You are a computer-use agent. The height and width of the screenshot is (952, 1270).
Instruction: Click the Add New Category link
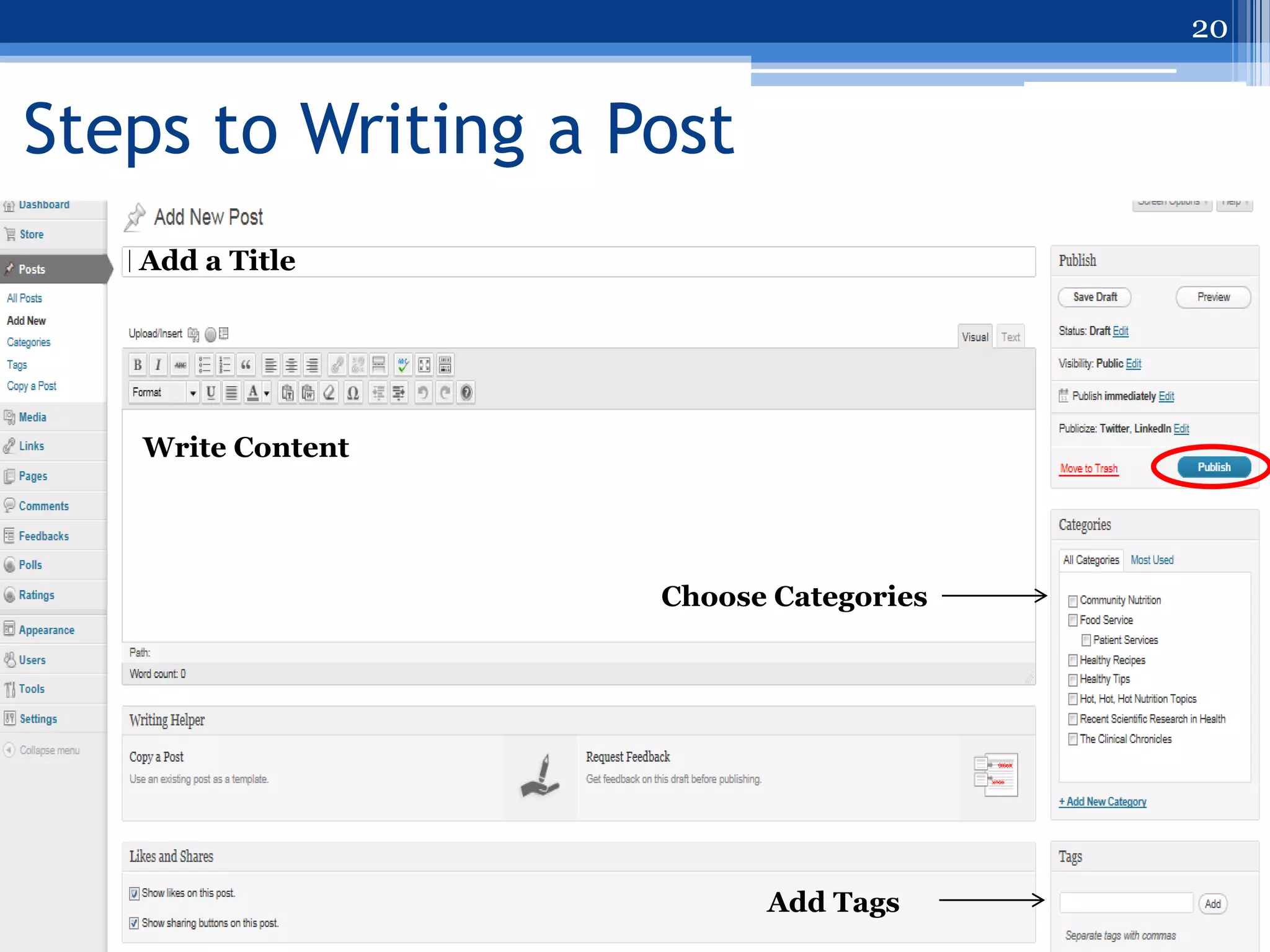[x=1103, y=802]
